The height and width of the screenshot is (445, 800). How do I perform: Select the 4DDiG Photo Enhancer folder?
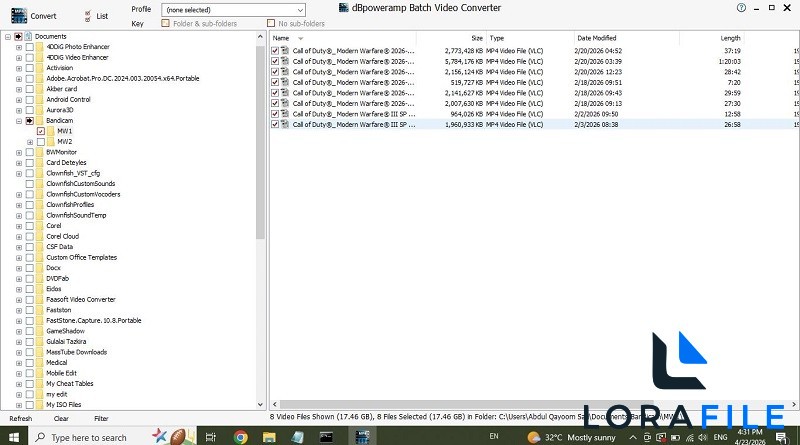click(78, 46)
